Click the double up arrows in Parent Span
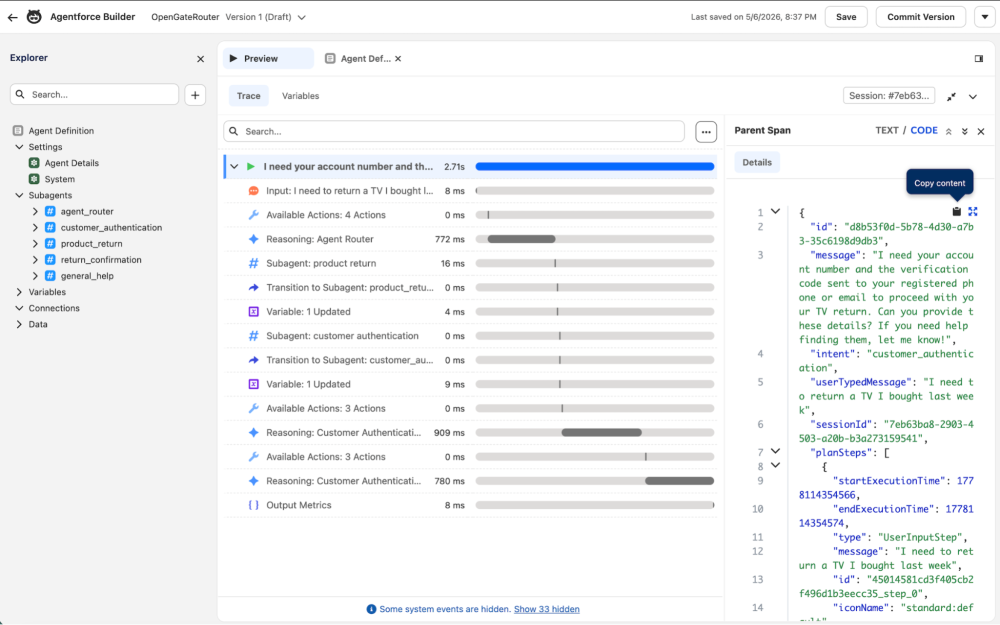Screen dimensions: 1000x625 coord(948,131)
